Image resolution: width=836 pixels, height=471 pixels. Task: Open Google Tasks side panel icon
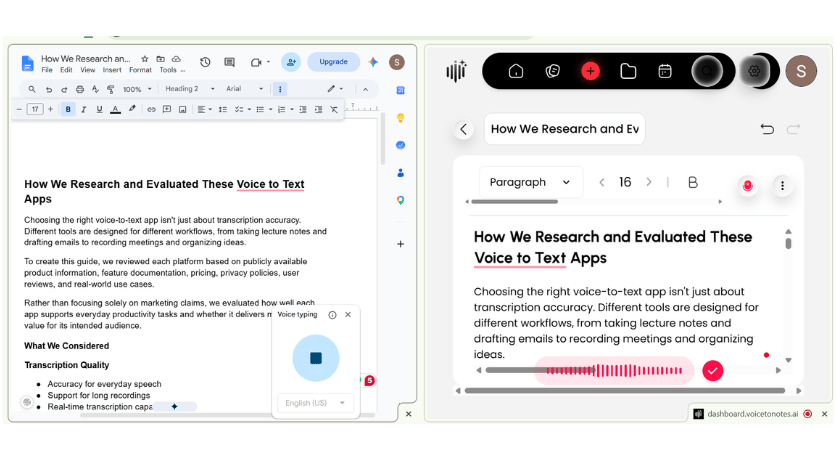pyautogui.click(x=400, y=145)
